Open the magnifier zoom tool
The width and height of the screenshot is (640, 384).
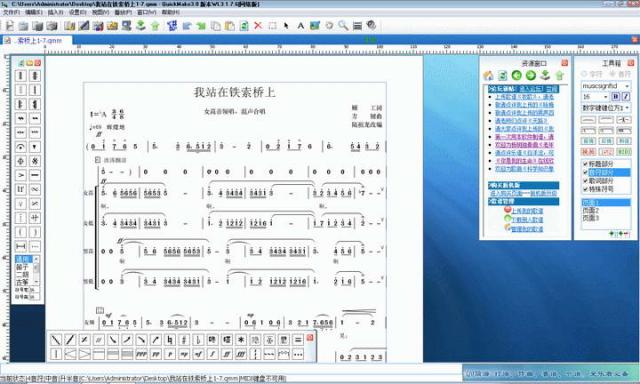[343, 26]
